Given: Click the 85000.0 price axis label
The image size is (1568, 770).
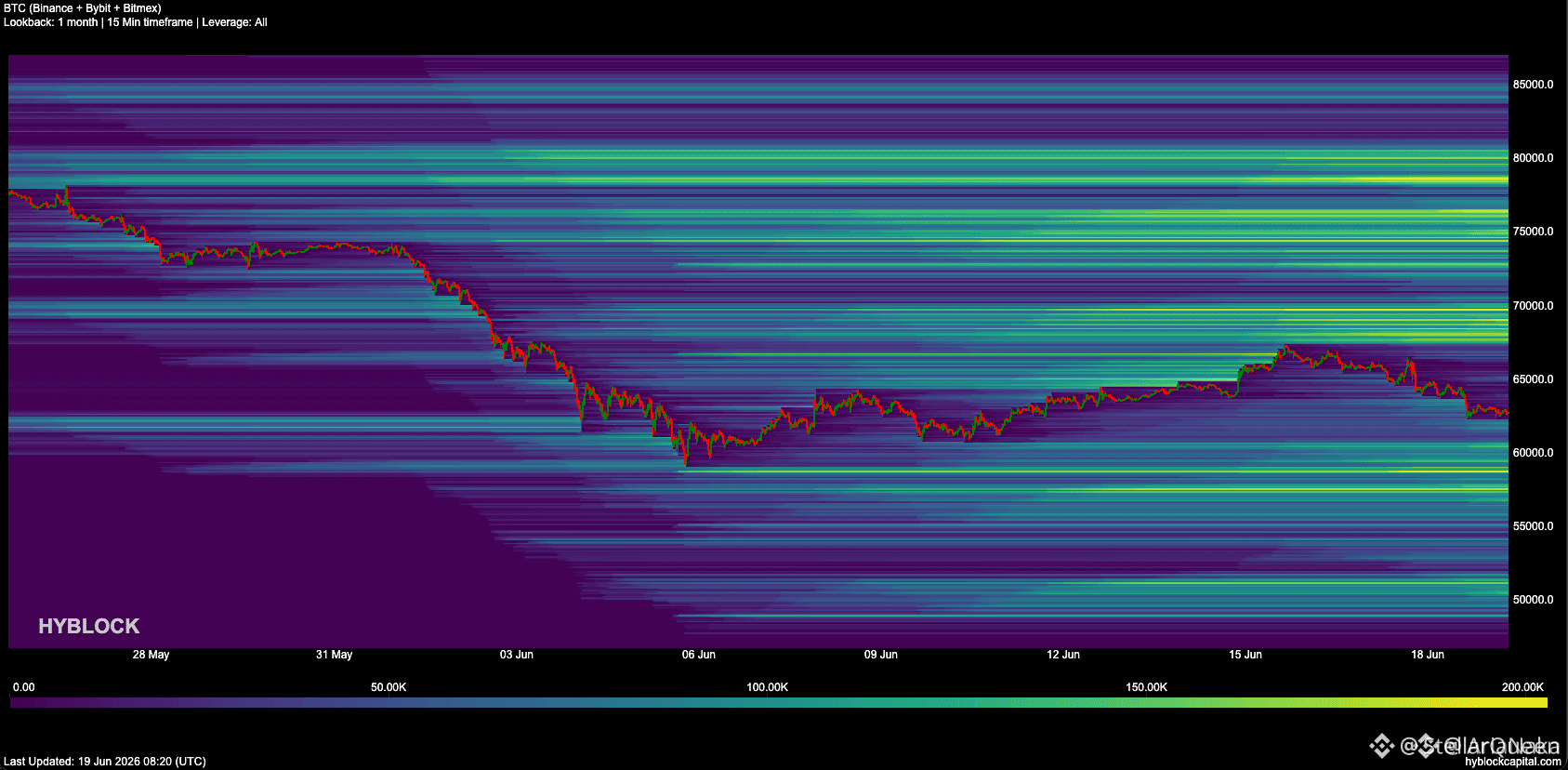Looking at the screenshot, I should 1533,85.
